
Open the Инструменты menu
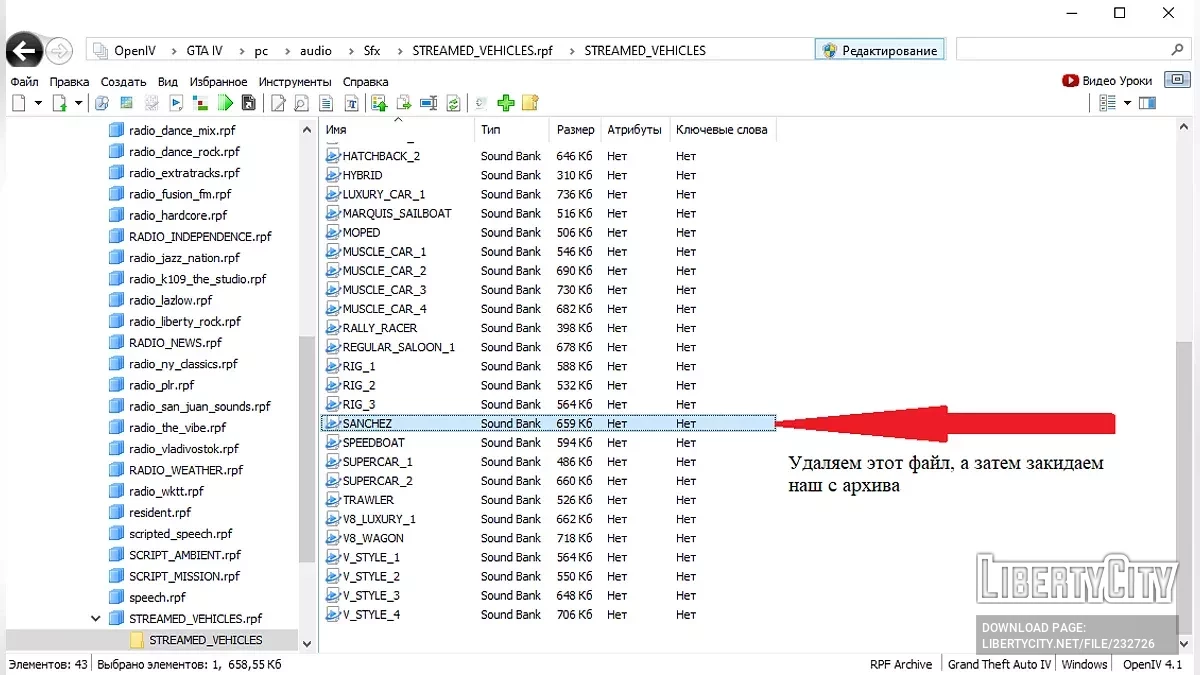294,81
